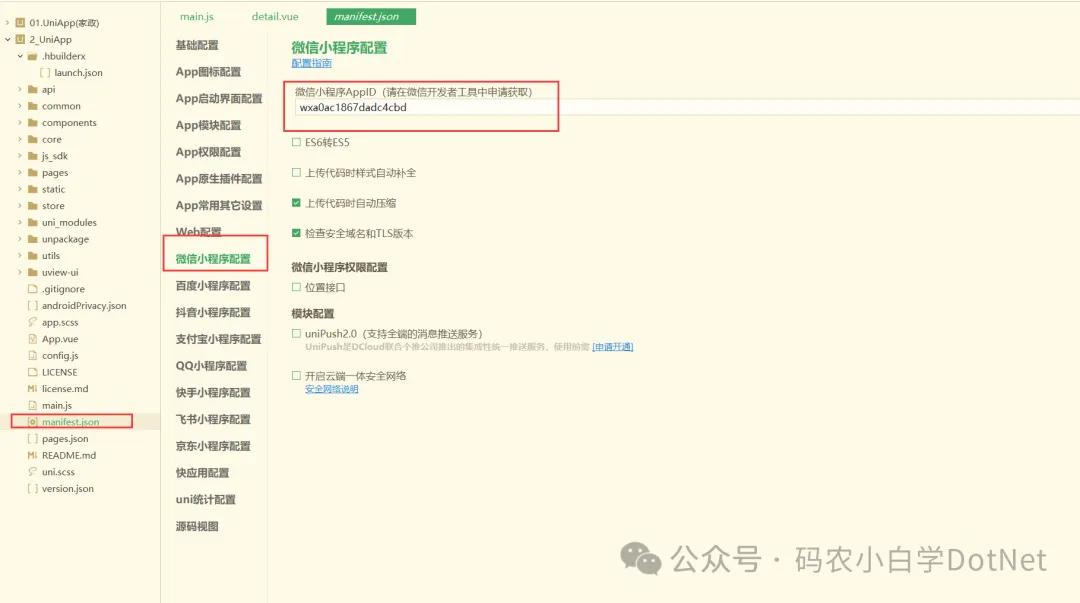The image size is (1080, 603).
Task: Click the config.js file icon
Action: pyautogui.click(x=32, y=356)
